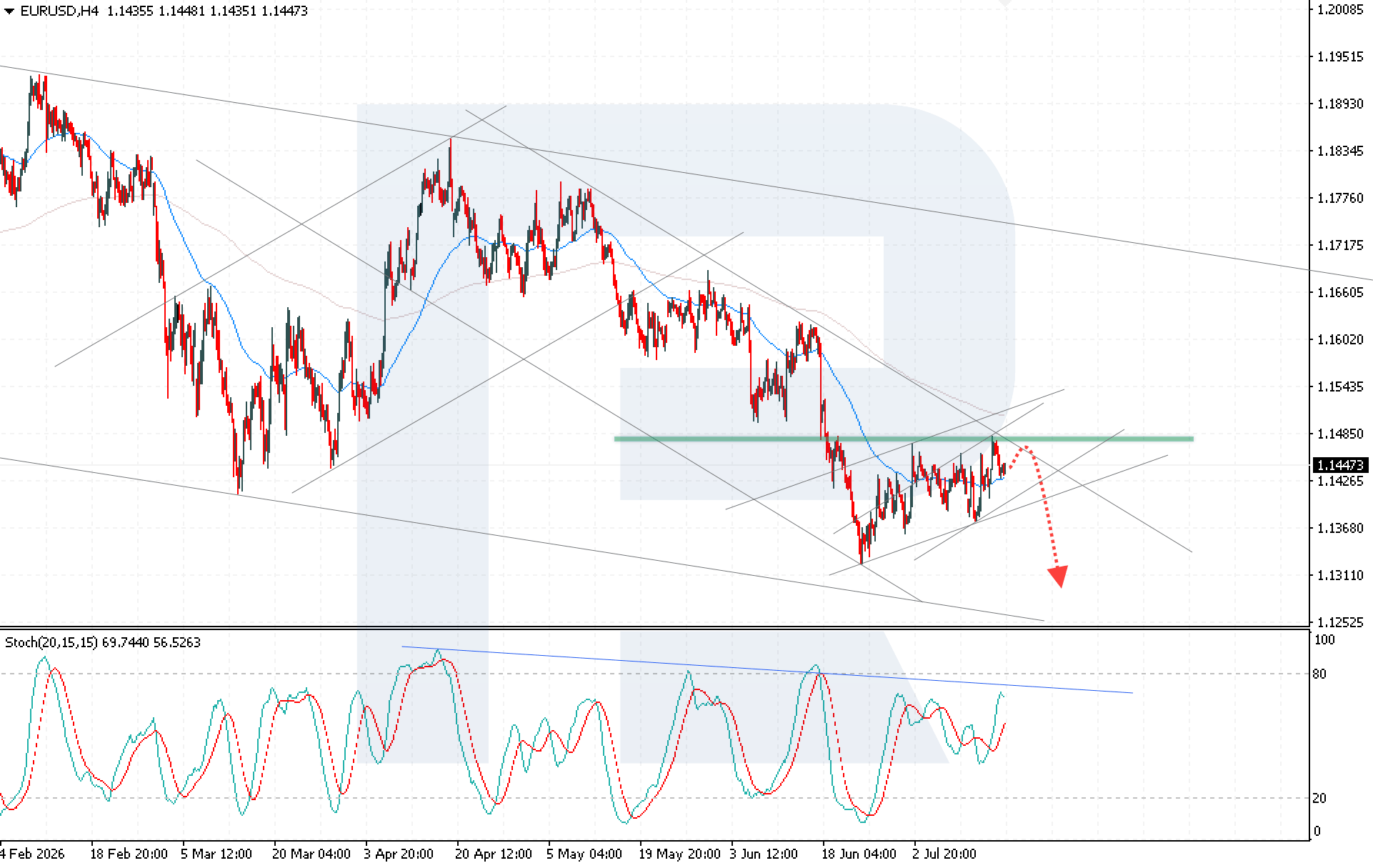
Task: Click the 20 Apr 12:00 time label
Action: coord(494,854)
